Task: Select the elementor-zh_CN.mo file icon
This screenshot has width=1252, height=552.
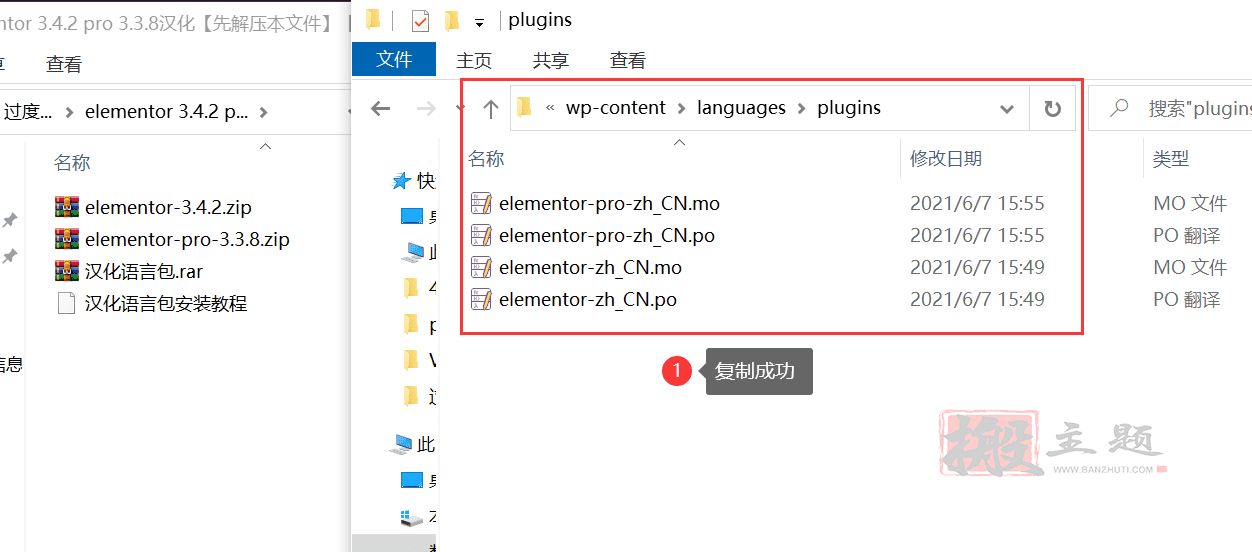Action: (481, 267)
